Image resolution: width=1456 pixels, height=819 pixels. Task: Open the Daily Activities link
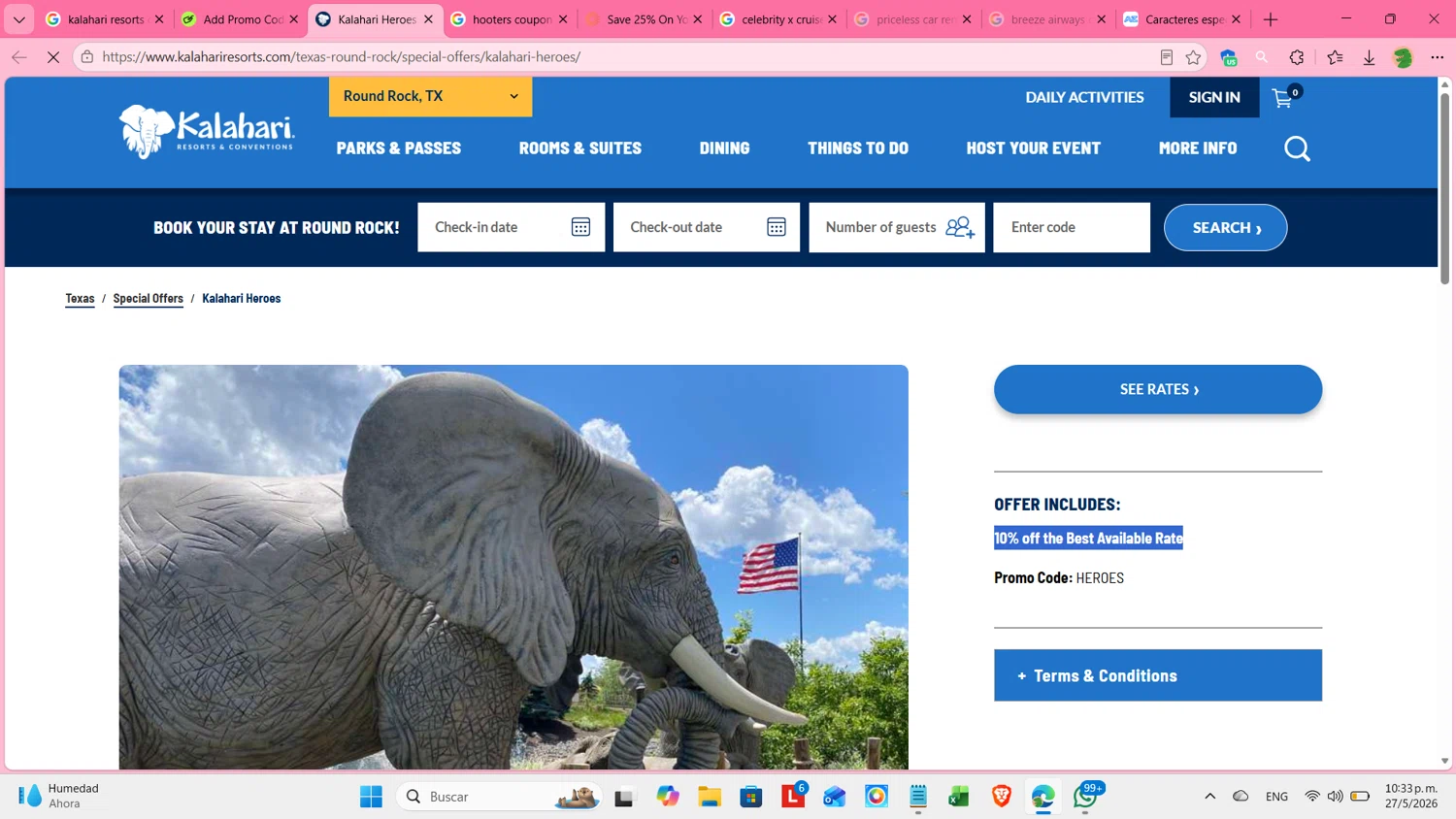click(1084, 97)
